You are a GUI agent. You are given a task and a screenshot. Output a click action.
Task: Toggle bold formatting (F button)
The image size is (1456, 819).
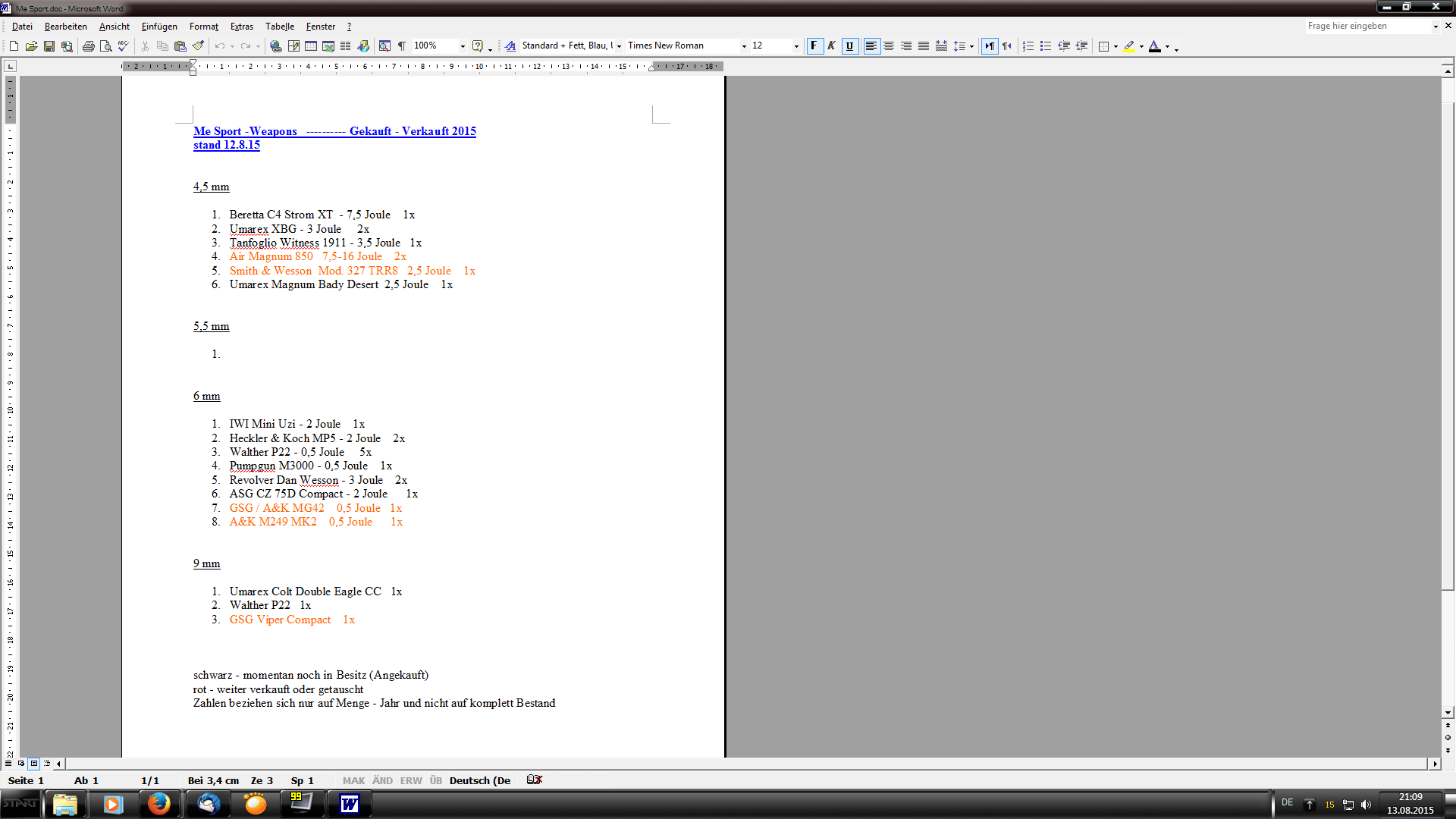pyautogui.click(x=814, y=46)
